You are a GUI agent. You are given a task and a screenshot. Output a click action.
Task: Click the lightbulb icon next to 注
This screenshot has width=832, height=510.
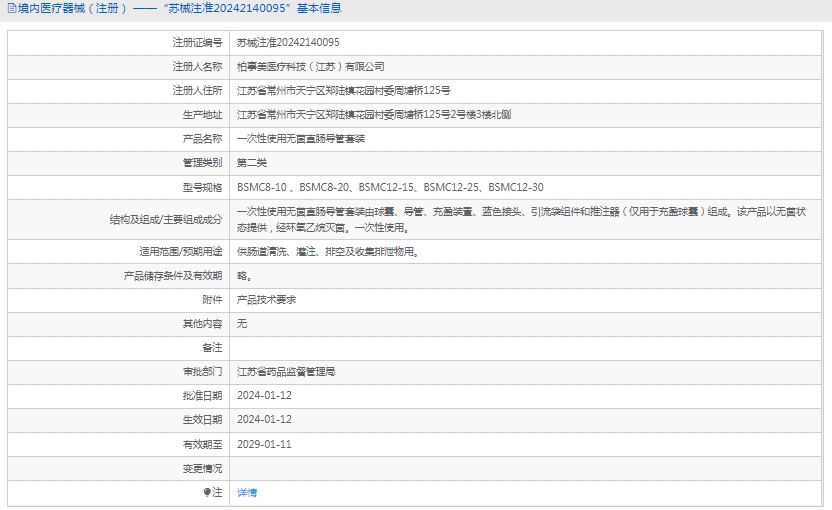pyautogui.click(x=208, y=492)
